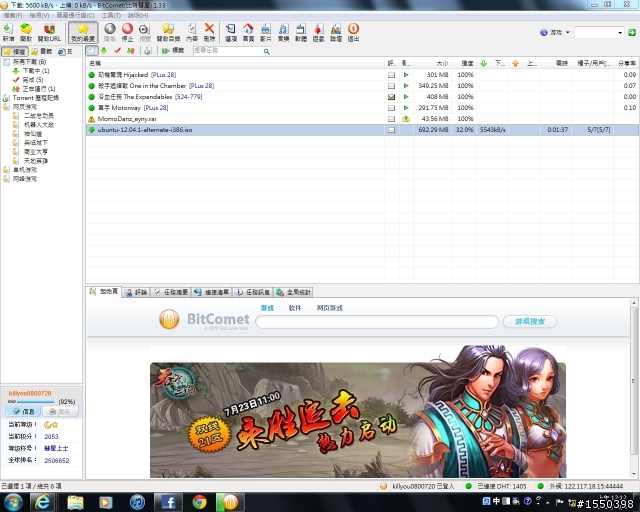The image size is (640, 512).
Task: Toggle the red checkmark completed filter
Action: (118, 51)
